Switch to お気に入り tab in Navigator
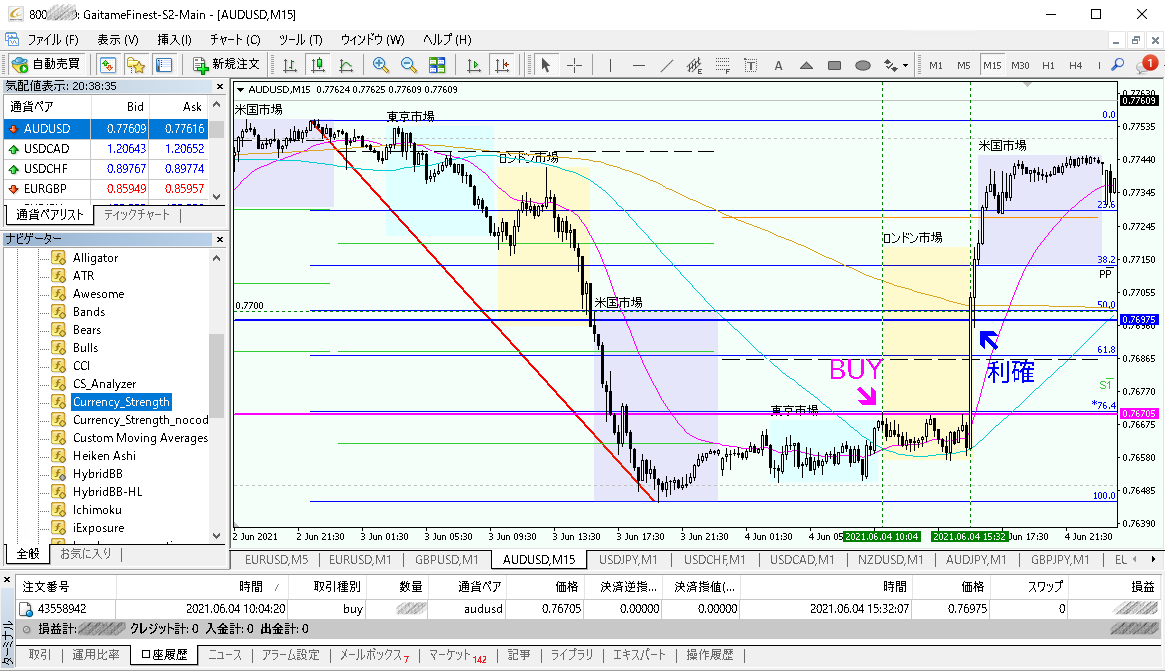This screenshot has height=671, width=1165. point(85,554)
